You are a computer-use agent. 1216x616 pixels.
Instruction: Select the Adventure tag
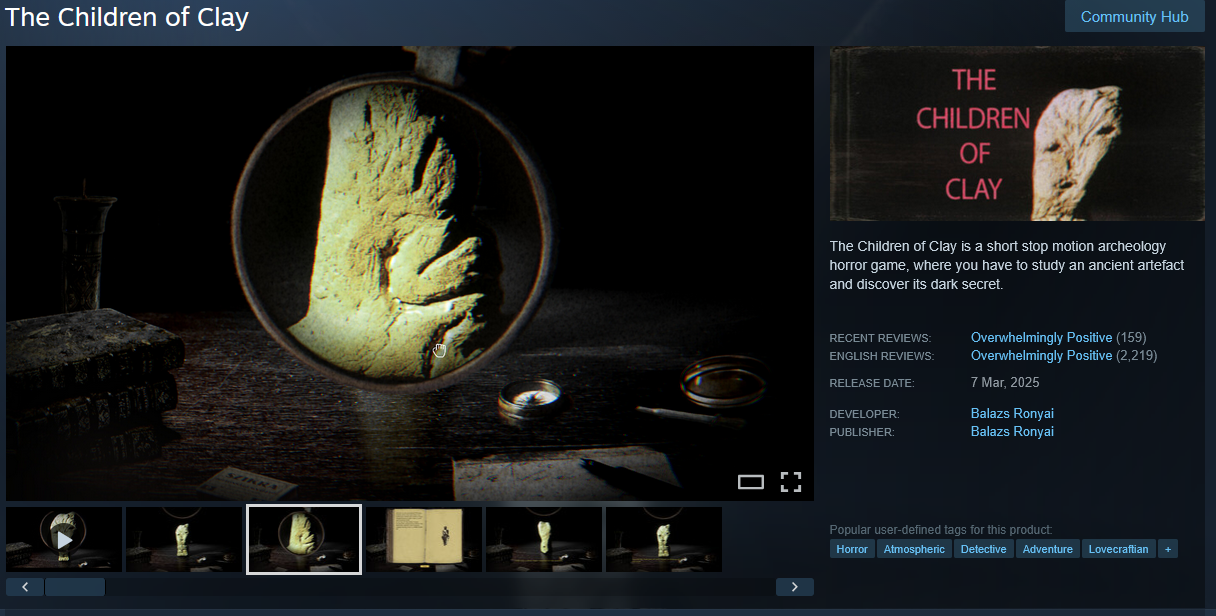pos(1048,549)
